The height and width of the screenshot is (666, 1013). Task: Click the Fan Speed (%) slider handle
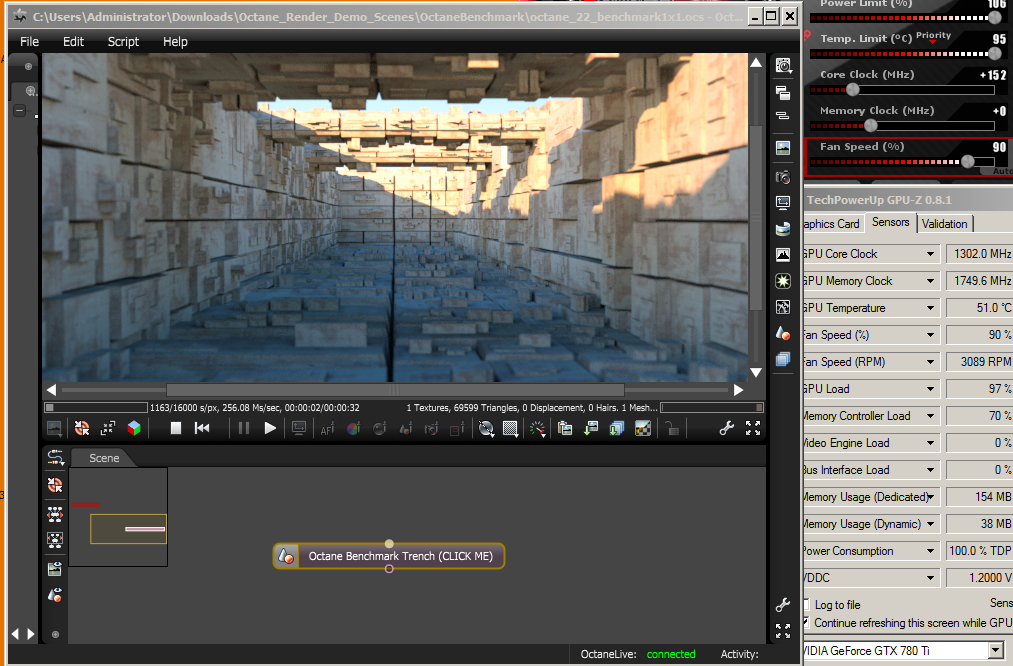967,161
